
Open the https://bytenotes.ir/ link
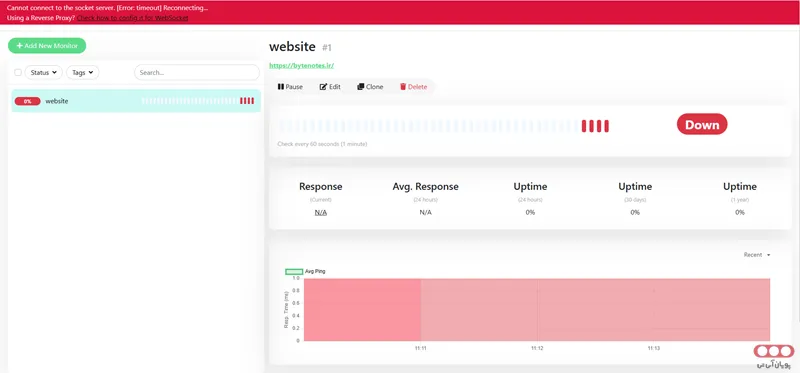pos(302,65)
